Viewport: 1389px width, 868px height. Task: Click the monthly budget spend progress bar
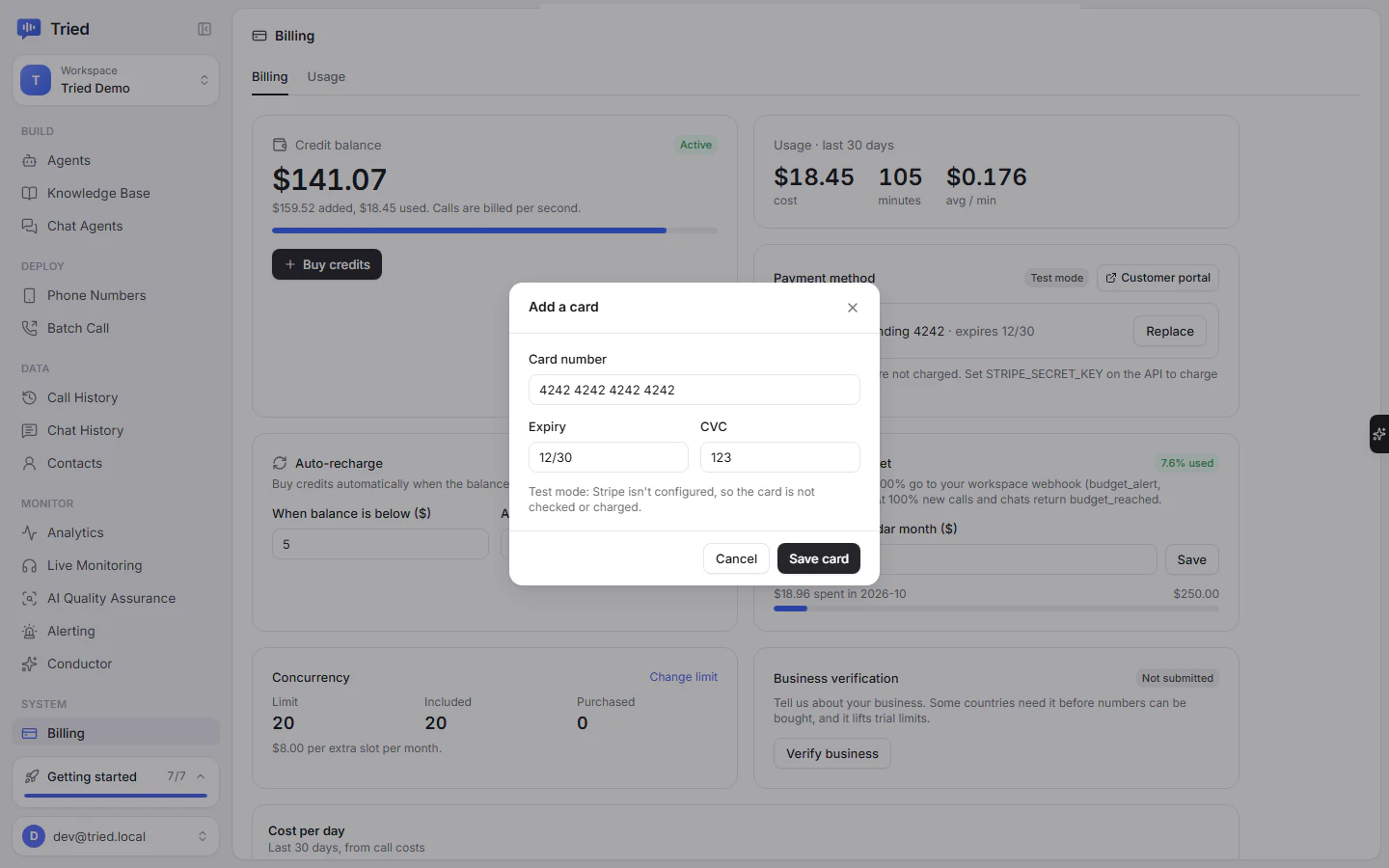pos(996,609)
